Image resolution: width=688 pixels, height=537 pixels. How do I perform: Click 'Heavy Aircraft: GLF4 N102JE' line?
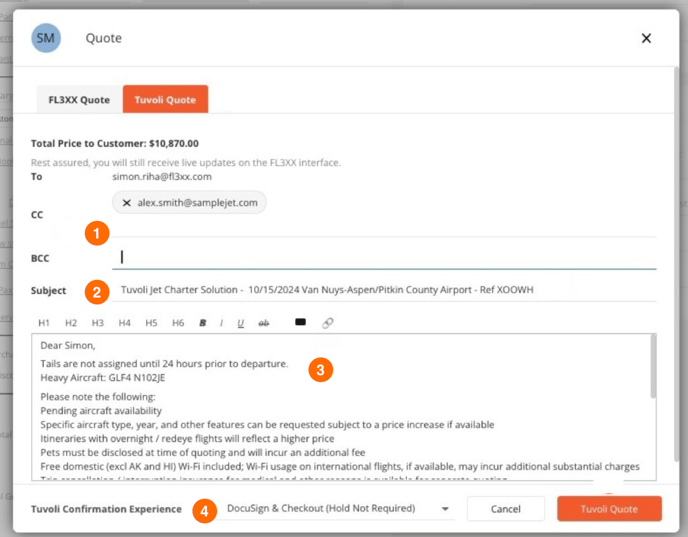pyautogui.click(x=103, y=378)
